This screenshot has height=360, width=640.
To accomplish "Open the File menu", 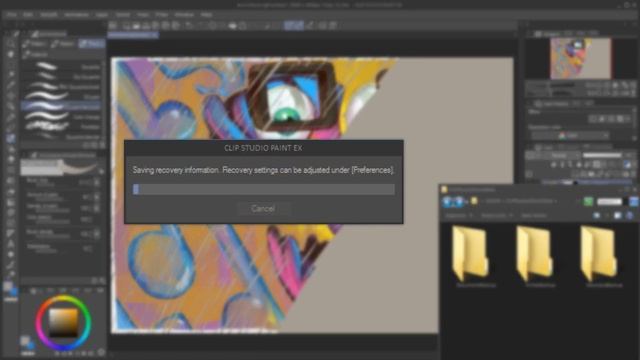I will pyautogui.click(x=11, y=15).
